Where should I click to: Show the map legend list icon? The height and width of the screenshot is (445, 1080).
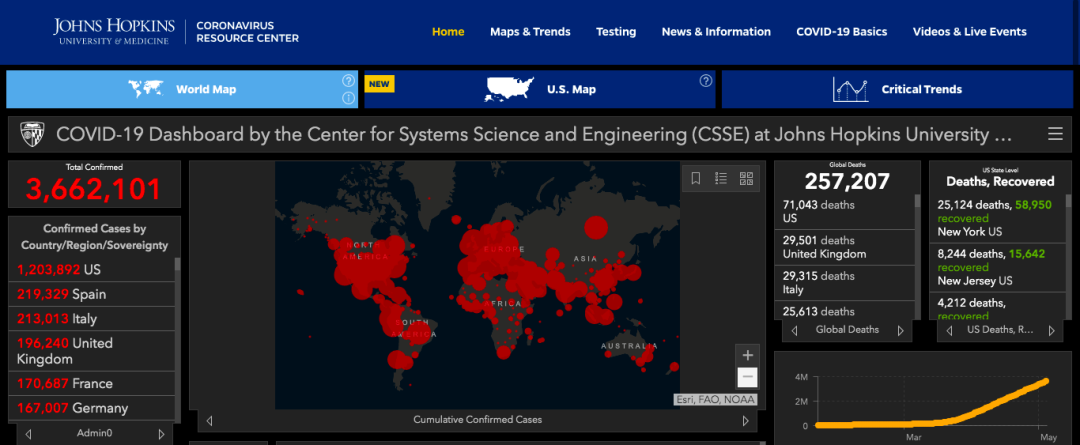point(721,179)
